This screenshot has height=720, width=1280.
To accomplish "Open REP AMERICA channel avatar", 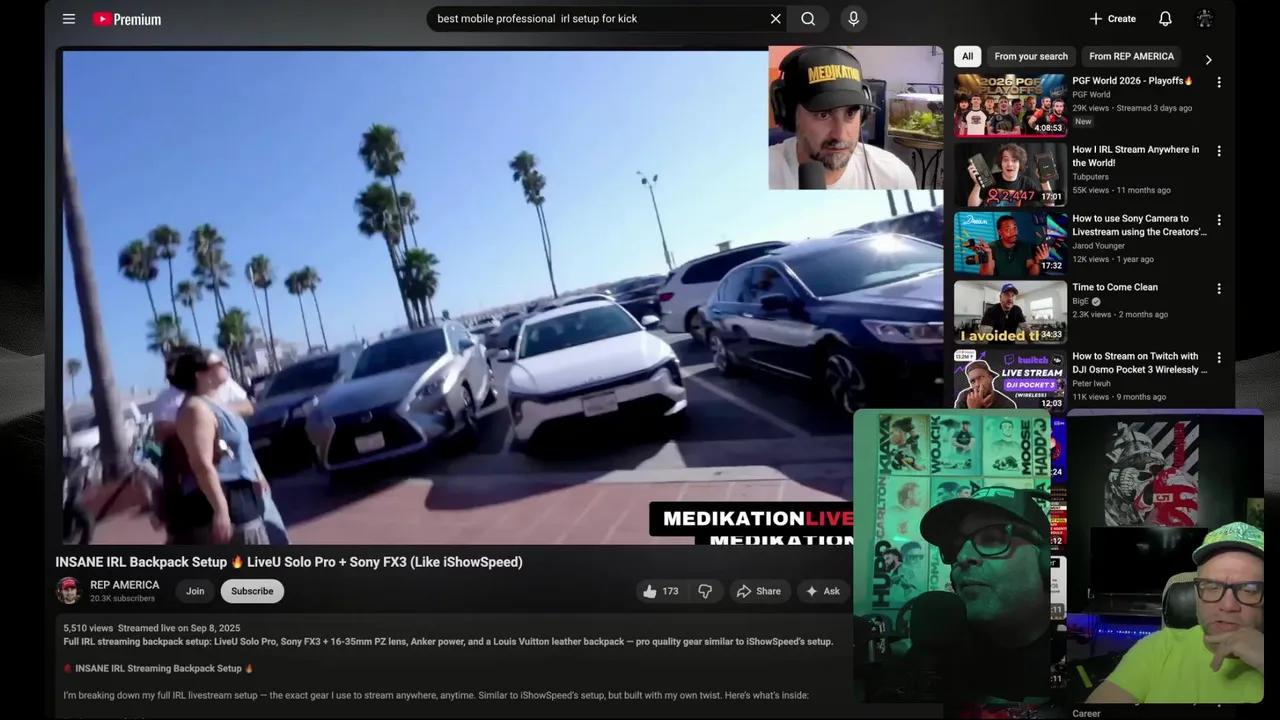I will 68,591.
